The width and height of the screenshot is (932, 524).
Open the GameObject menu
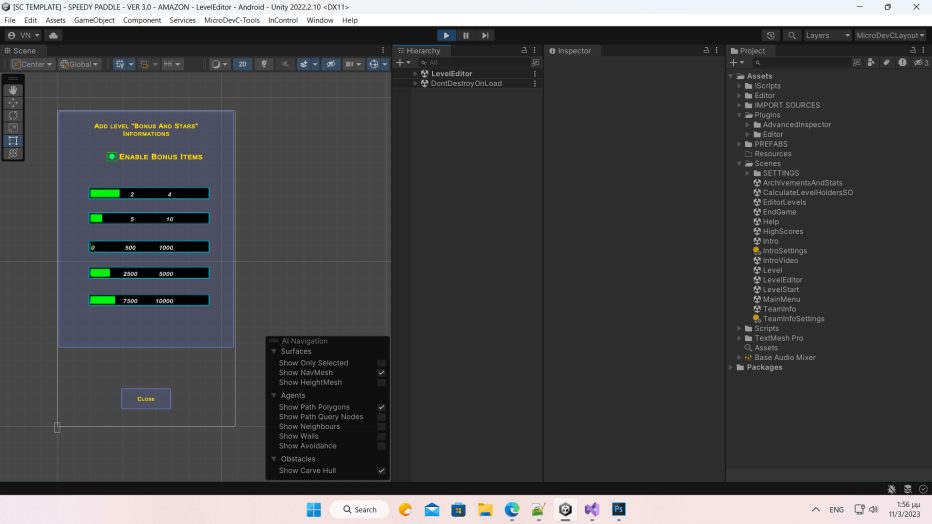94,20
